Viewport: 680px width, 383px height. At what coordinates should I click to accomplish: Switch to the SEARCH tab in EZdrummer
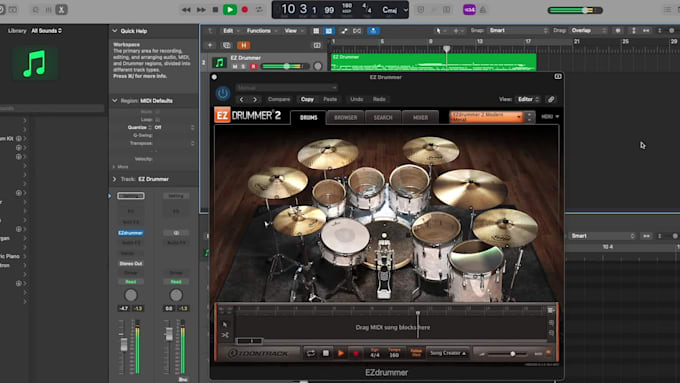pos(383,117)
